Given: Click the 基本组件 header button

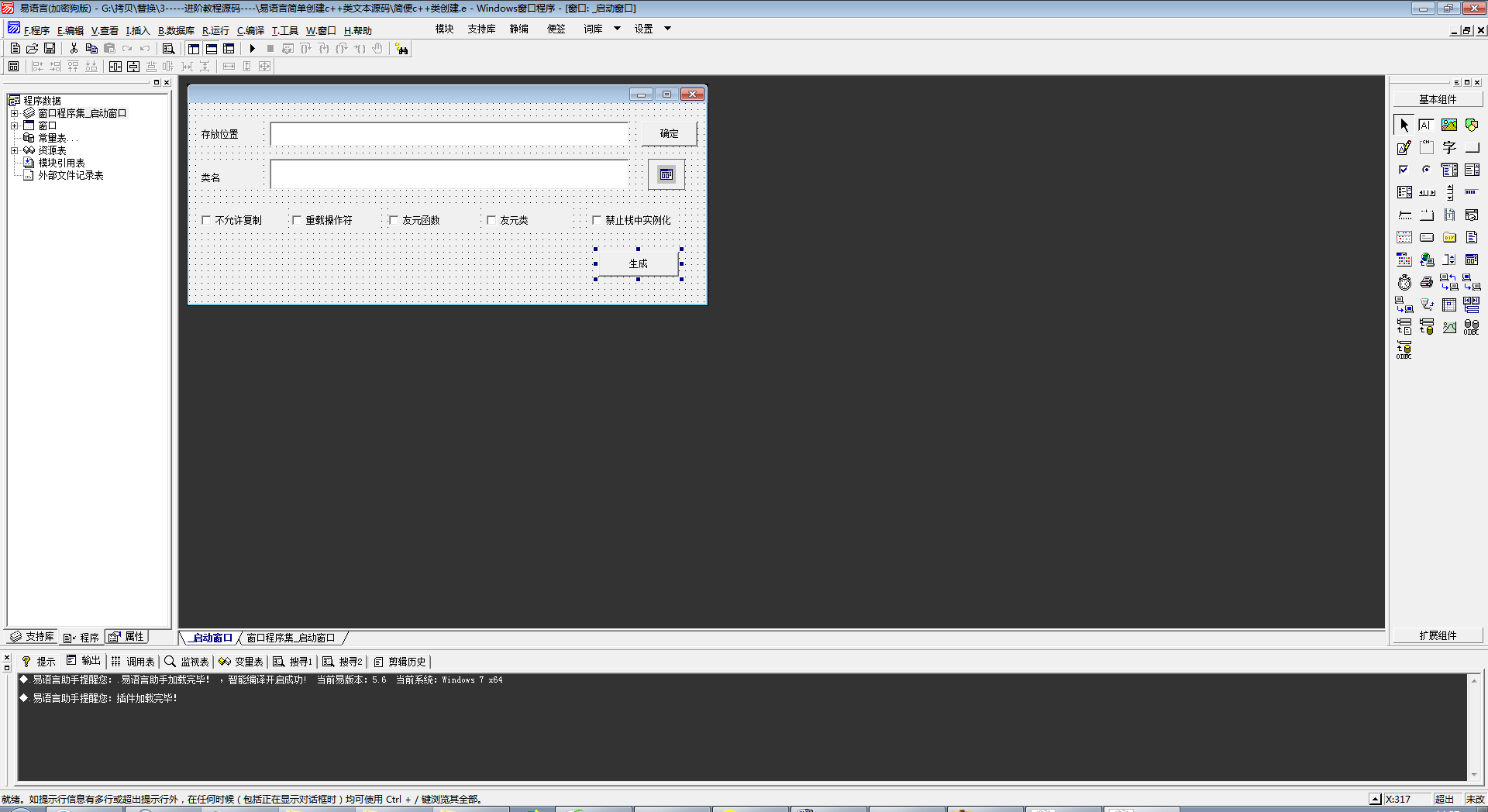Looking at the screenshot, I should coord(1438,99).
